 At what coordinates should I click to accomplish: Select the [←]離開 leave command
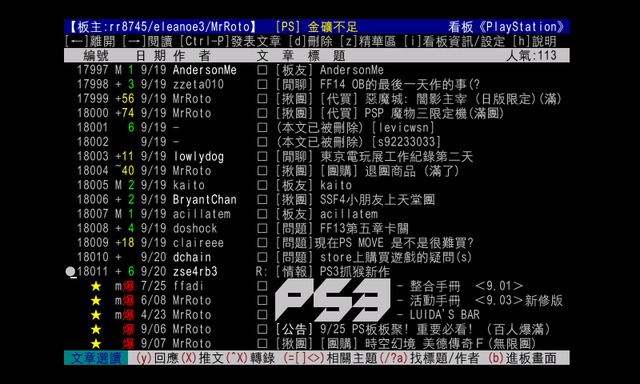click(x=90, y=41)
